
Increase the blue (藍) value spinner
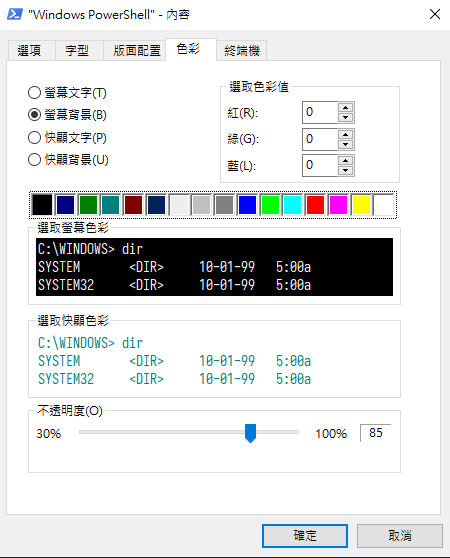pyautogui.click(x=345, y=160)
